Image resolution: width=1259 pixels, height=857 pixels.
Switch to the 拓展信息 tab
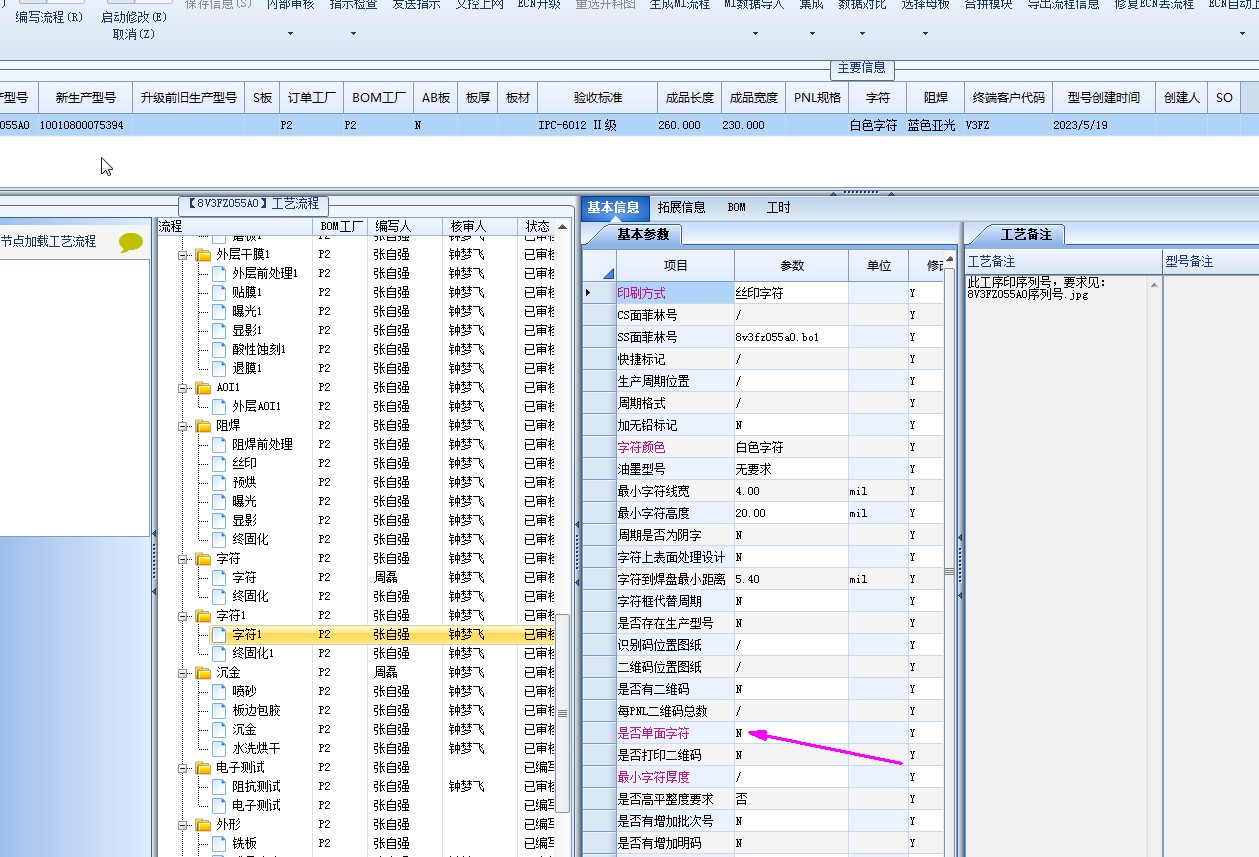tap(681, 208)
